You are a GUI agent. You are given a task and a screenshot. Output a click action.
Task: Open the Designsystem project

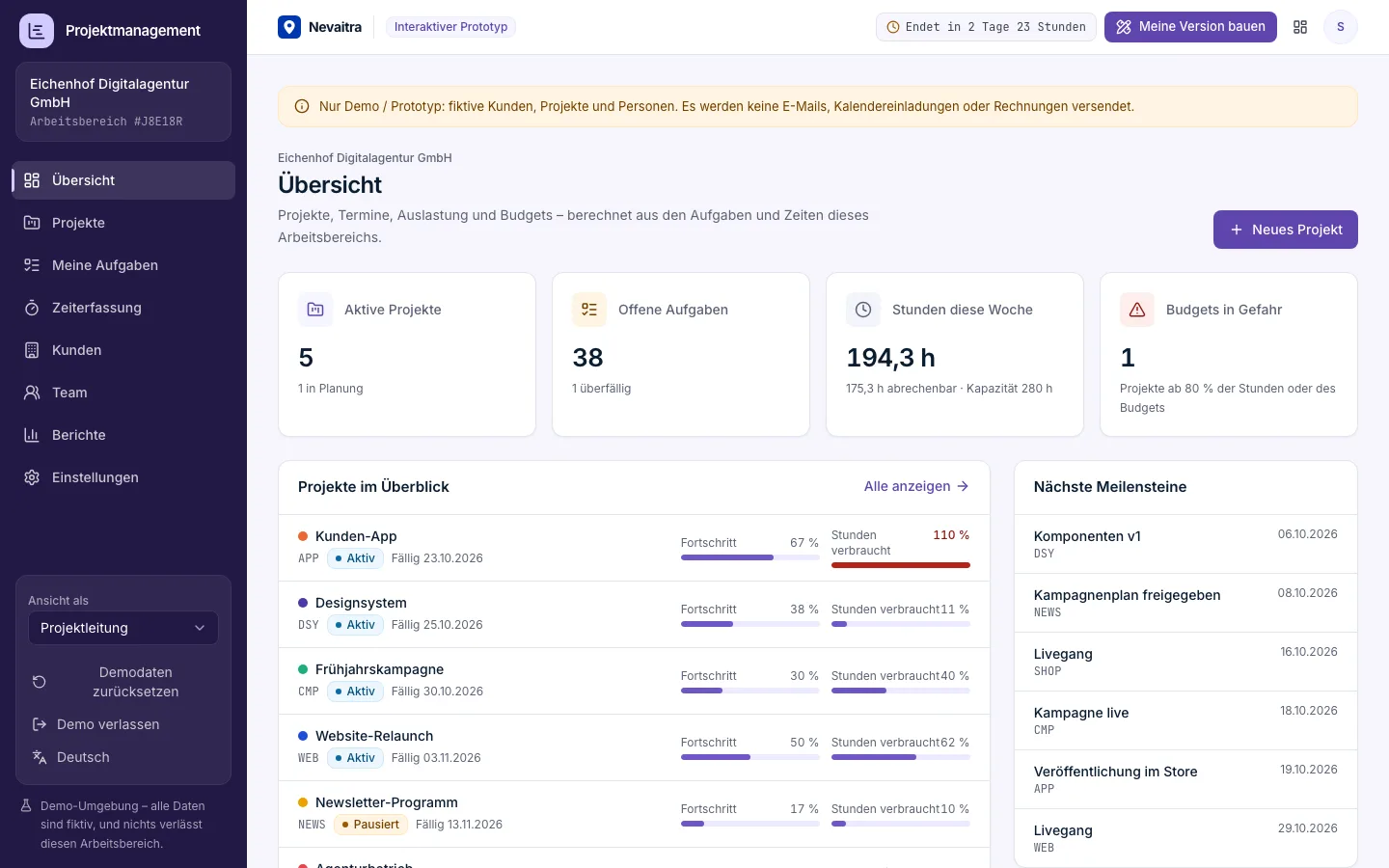(634, 614)
